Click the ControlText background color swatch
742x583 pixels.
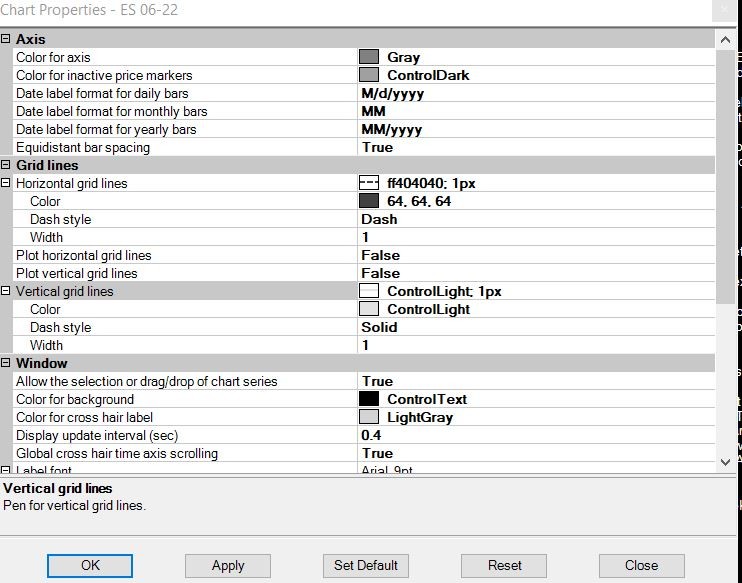point(369,399)
